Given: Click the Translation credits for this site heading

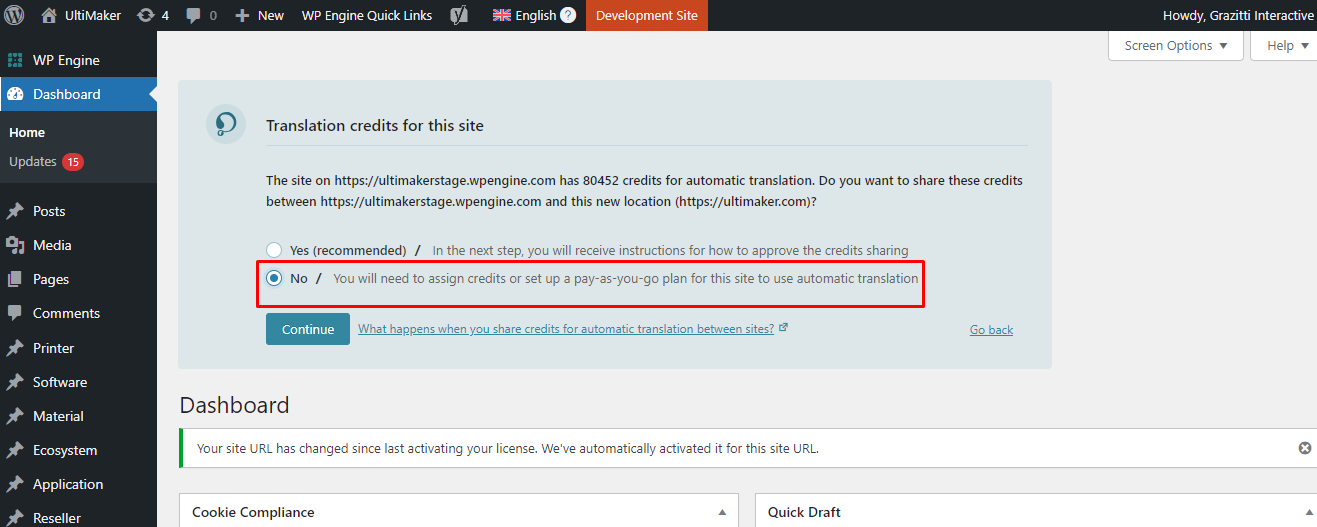Looking at the screenshot, I should coord(375,126).
